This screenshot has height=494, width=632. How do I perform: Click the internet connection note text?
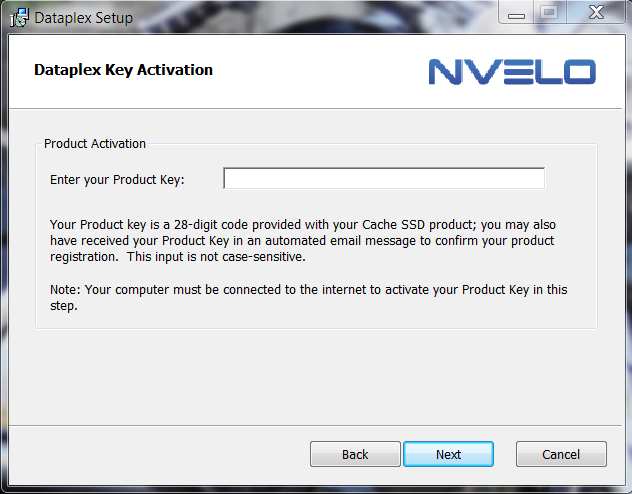[308, 290]
